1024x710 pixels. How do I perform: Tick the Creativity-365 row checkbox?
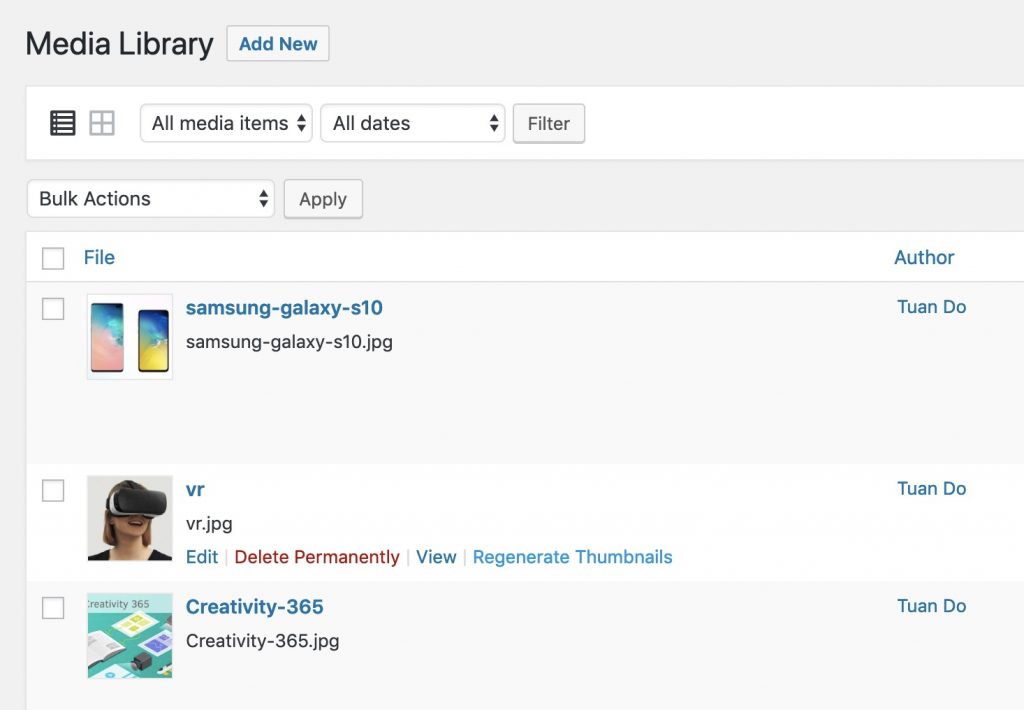pyautogui.click(x=53, y=608)
